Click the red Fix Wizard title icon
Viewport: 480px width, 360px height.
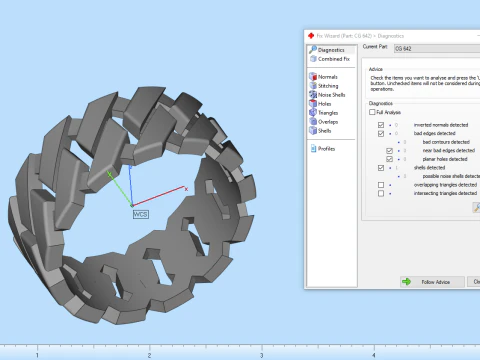coord(311,36)
